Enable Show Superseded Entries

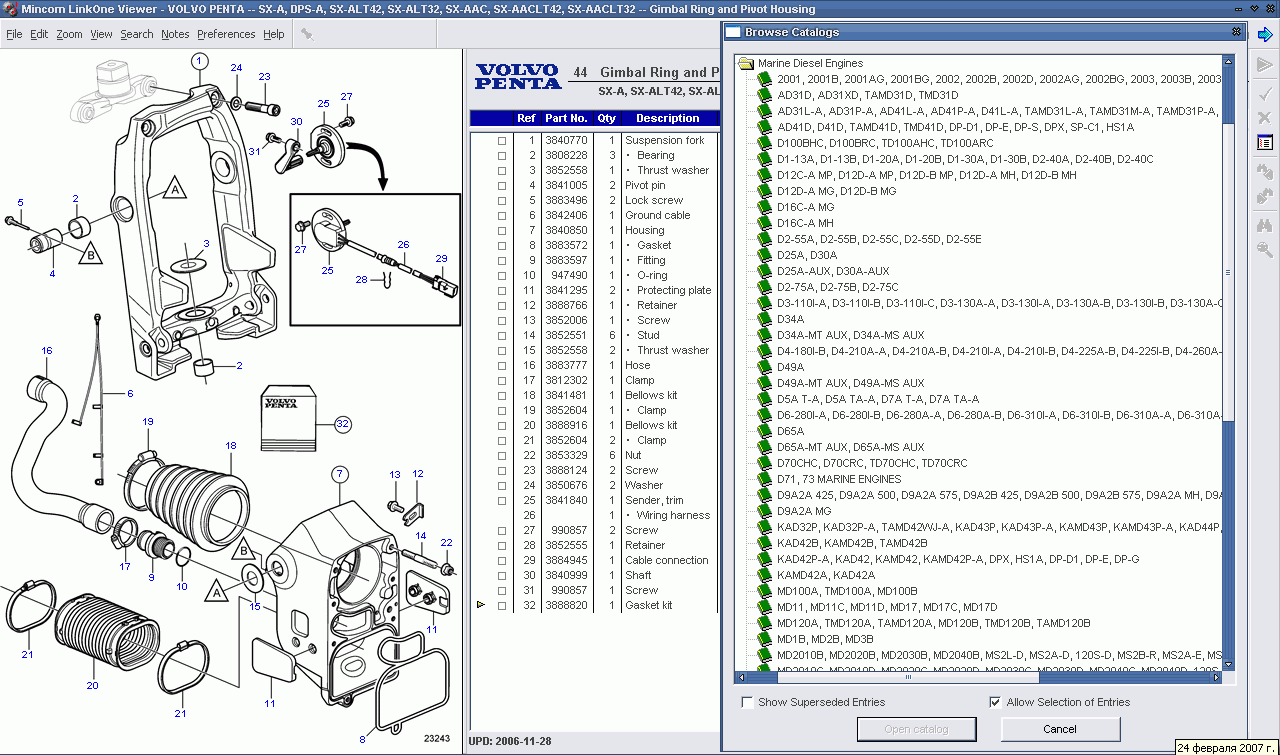click(x=746, y=702)
